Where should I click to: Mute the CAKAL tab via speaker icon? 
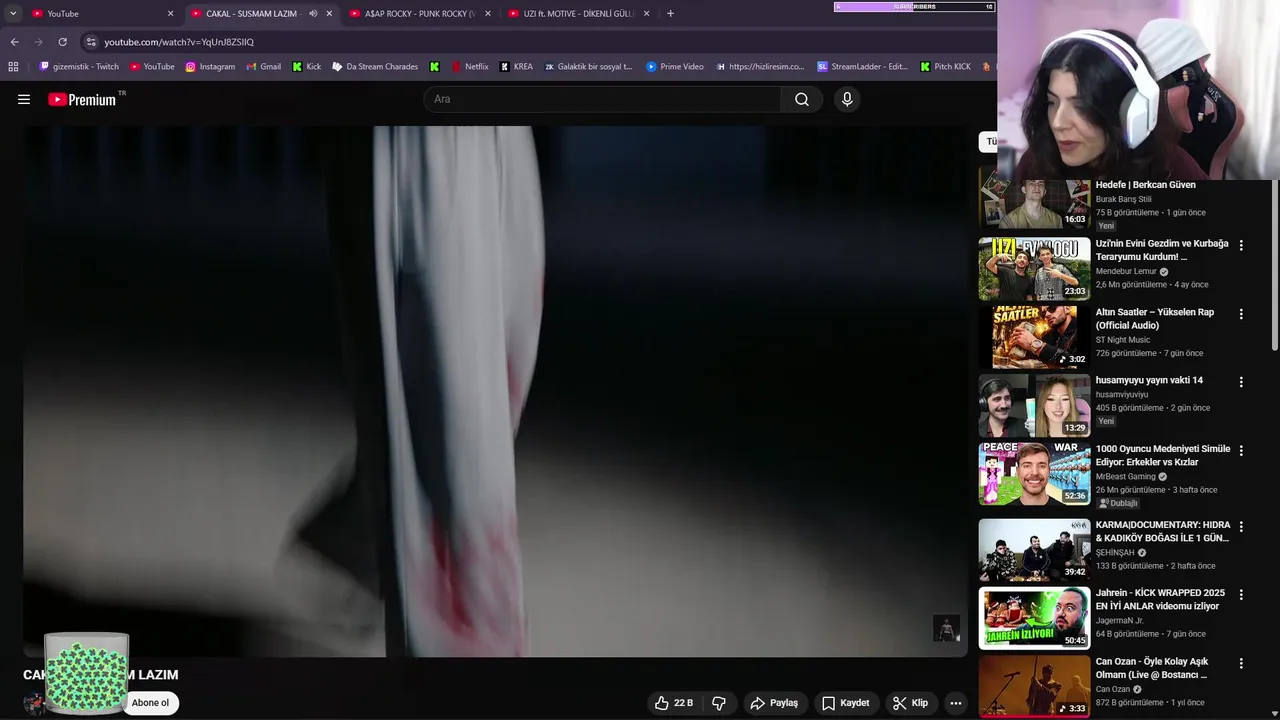tap(313, 13)
